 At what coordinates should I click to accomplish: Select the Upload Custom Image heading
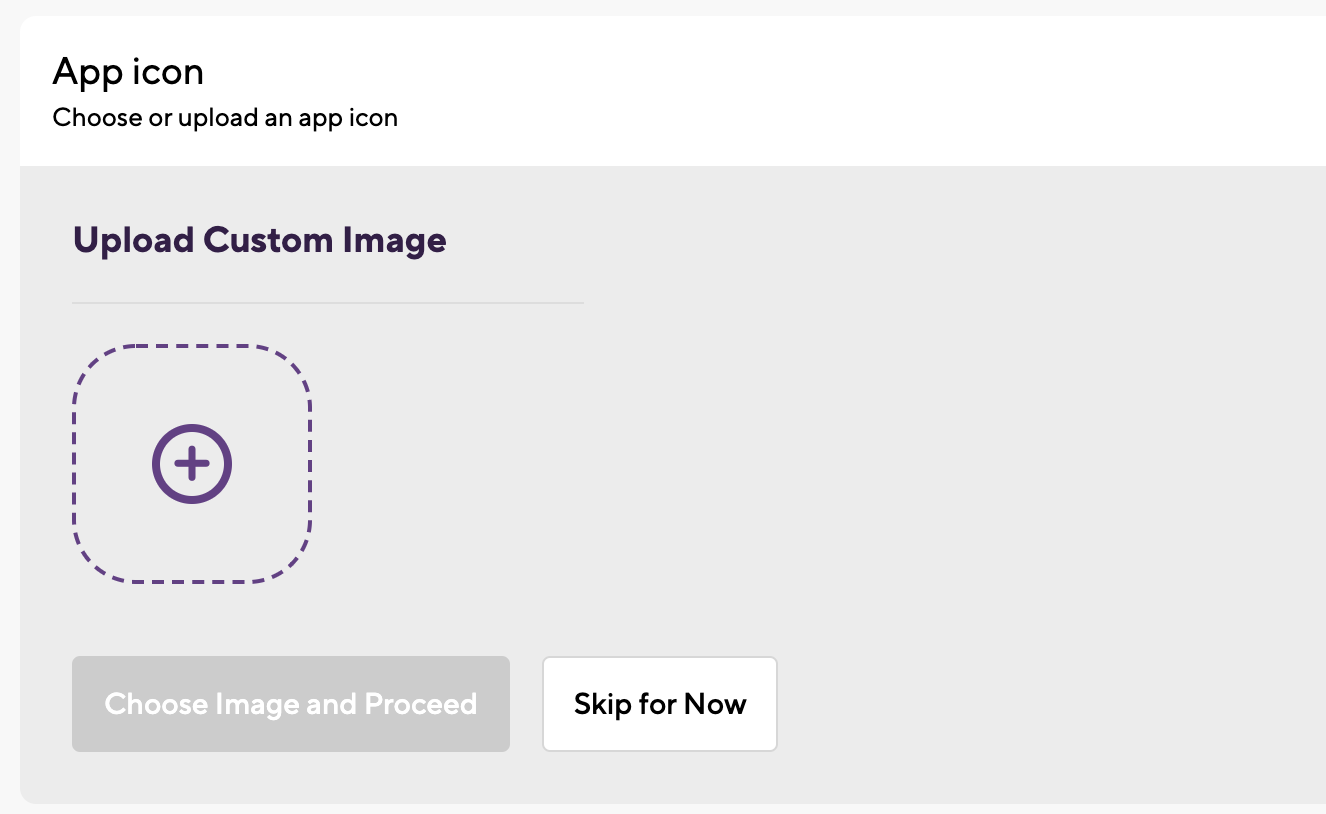259,241
